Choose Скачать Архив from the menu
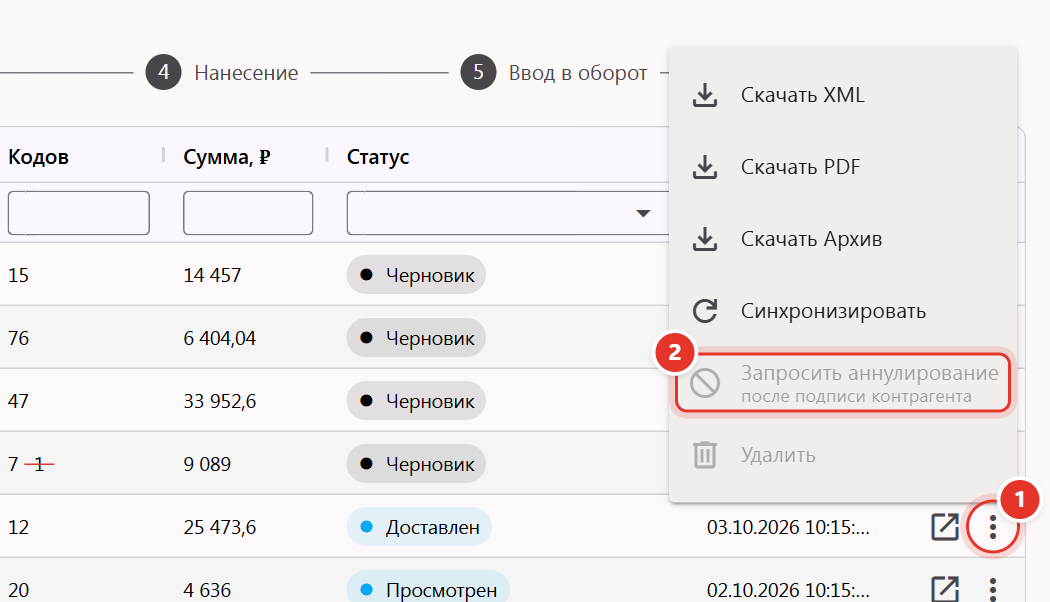The width and height of the screenshot is (1050, 602). point(843,239)
